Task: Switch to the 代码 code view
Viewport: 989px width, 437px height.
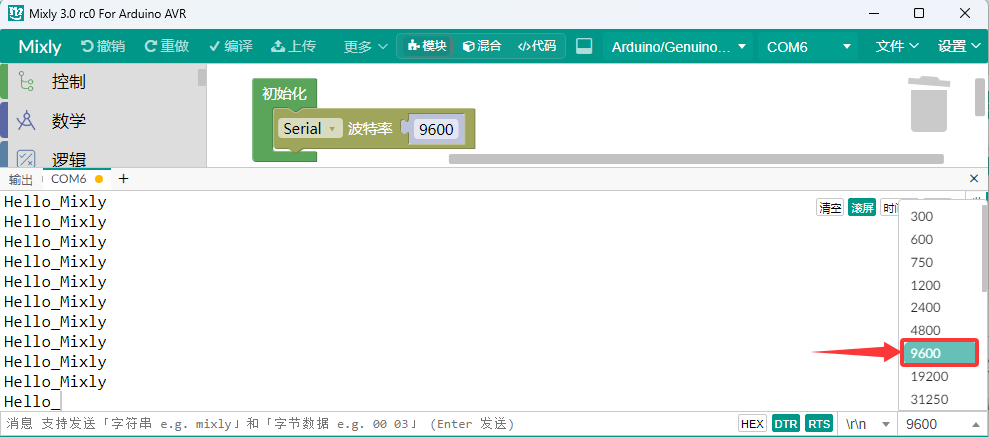Action: (537, 46)
